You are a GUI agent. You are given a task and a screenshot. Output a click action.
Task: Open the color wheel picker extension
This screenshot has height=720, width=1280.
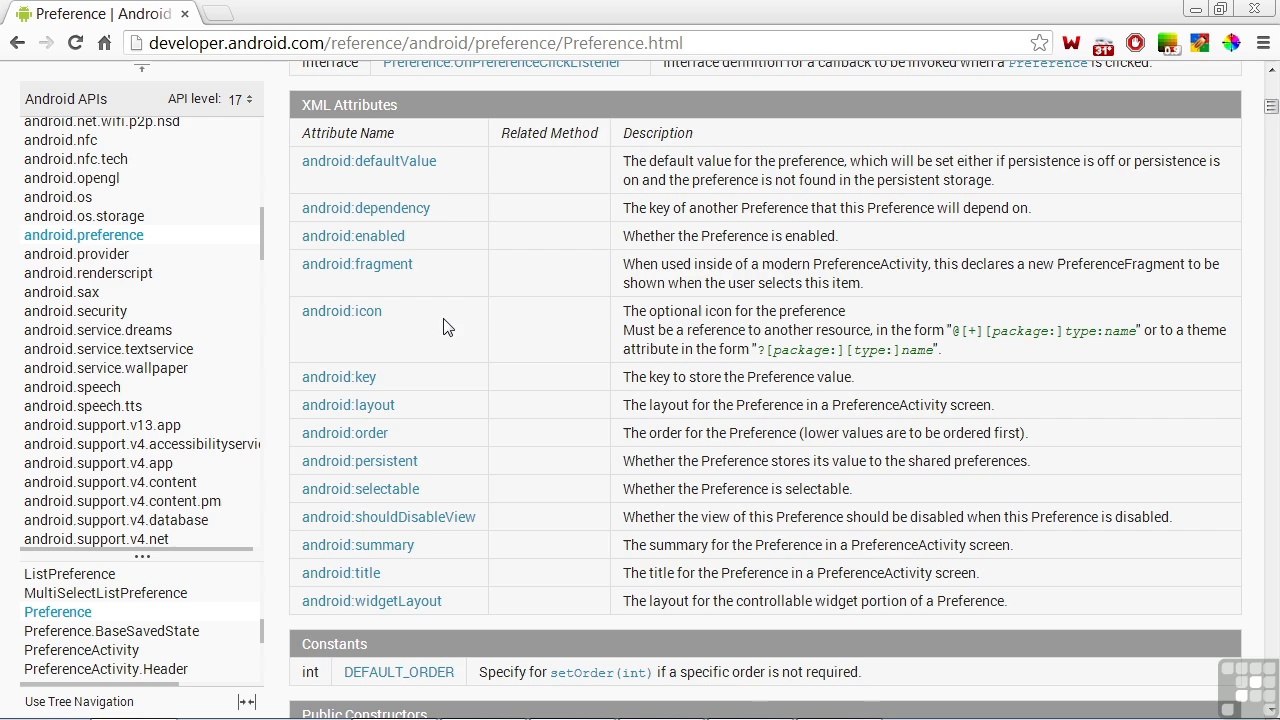pyautogui.click(x=1231, y=43)
